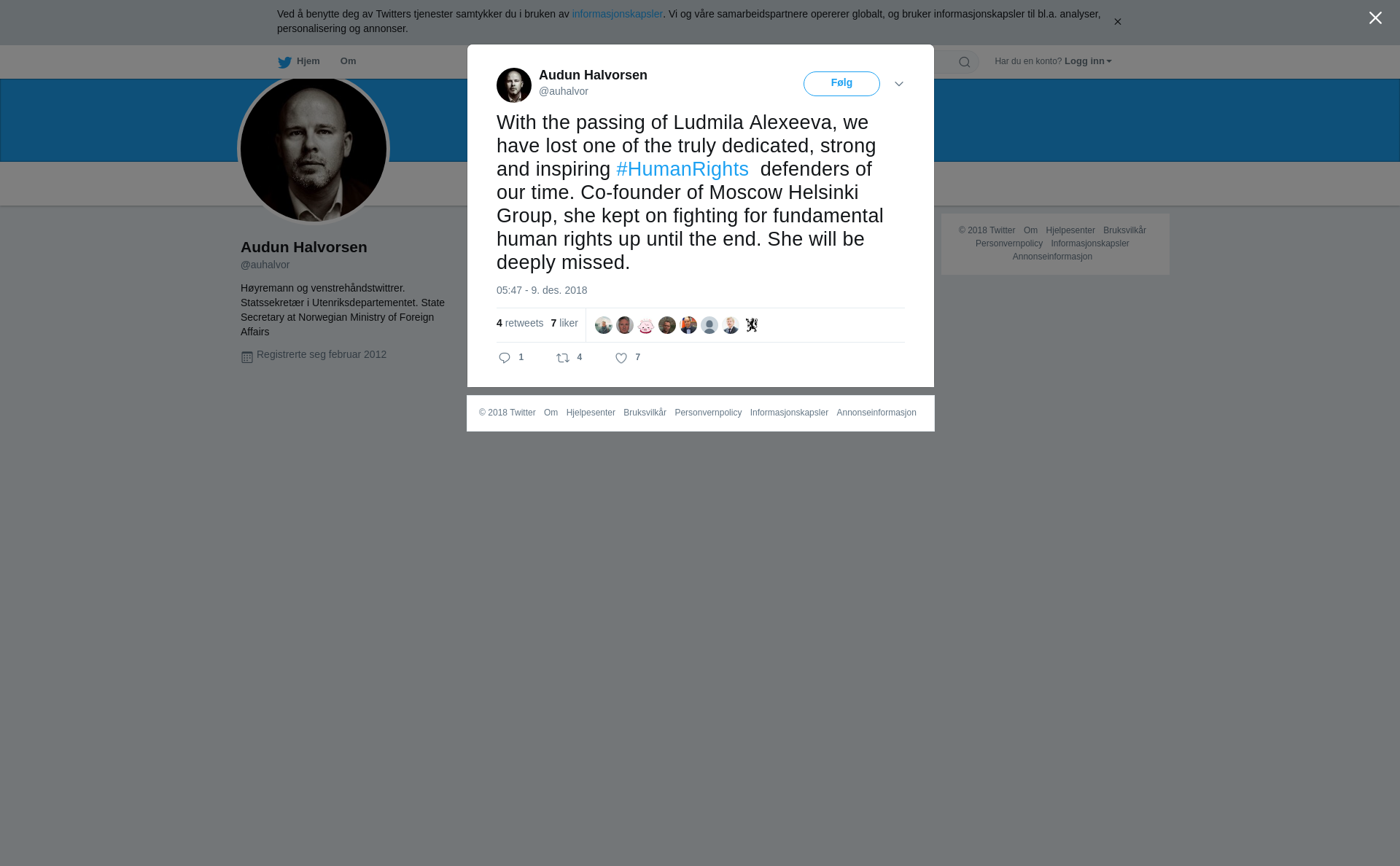The image size is (1400, 866).
Task: Open the Om menu item
Action: point(349,61)
